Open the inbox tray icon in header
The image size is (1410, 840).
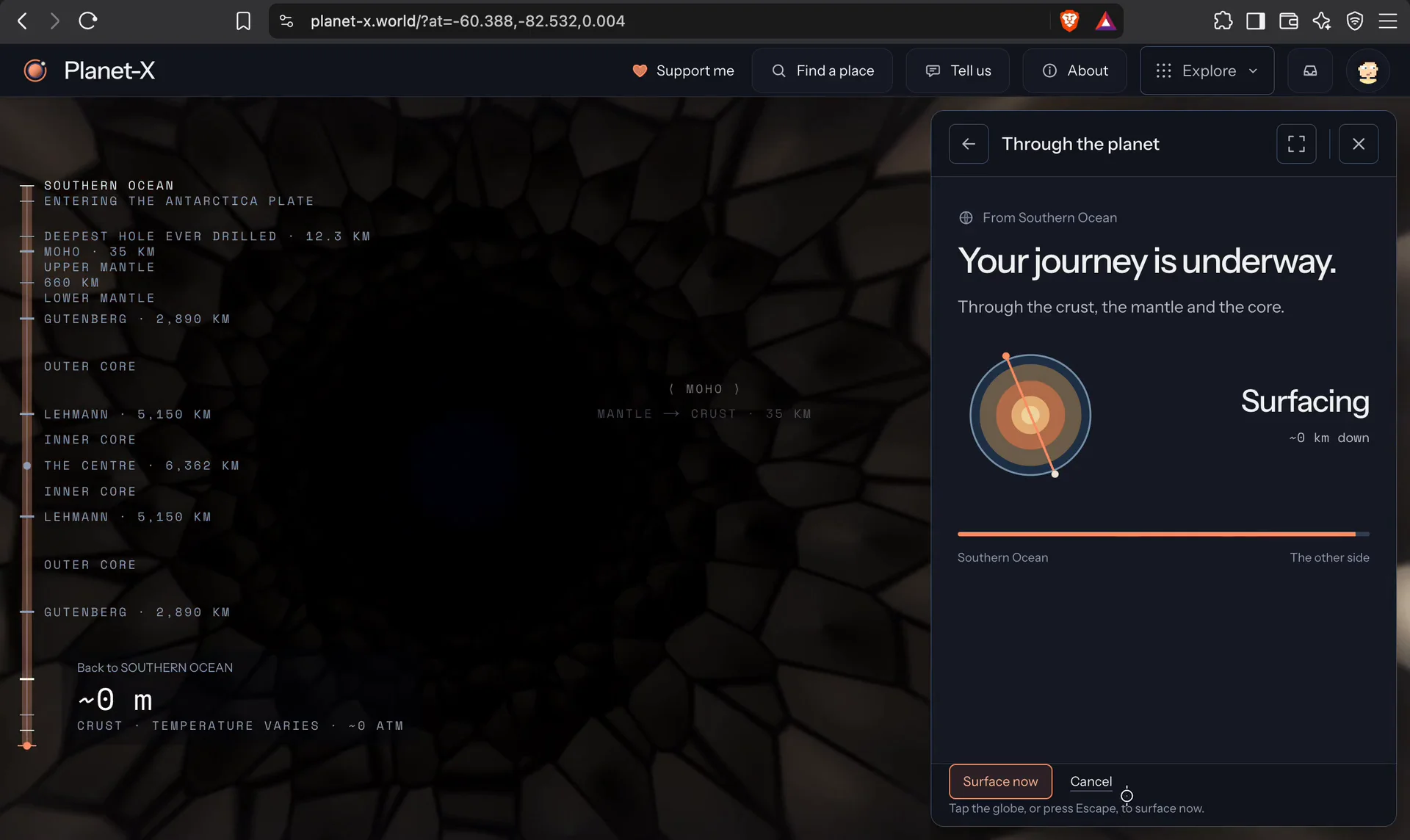coord(1310,70)
